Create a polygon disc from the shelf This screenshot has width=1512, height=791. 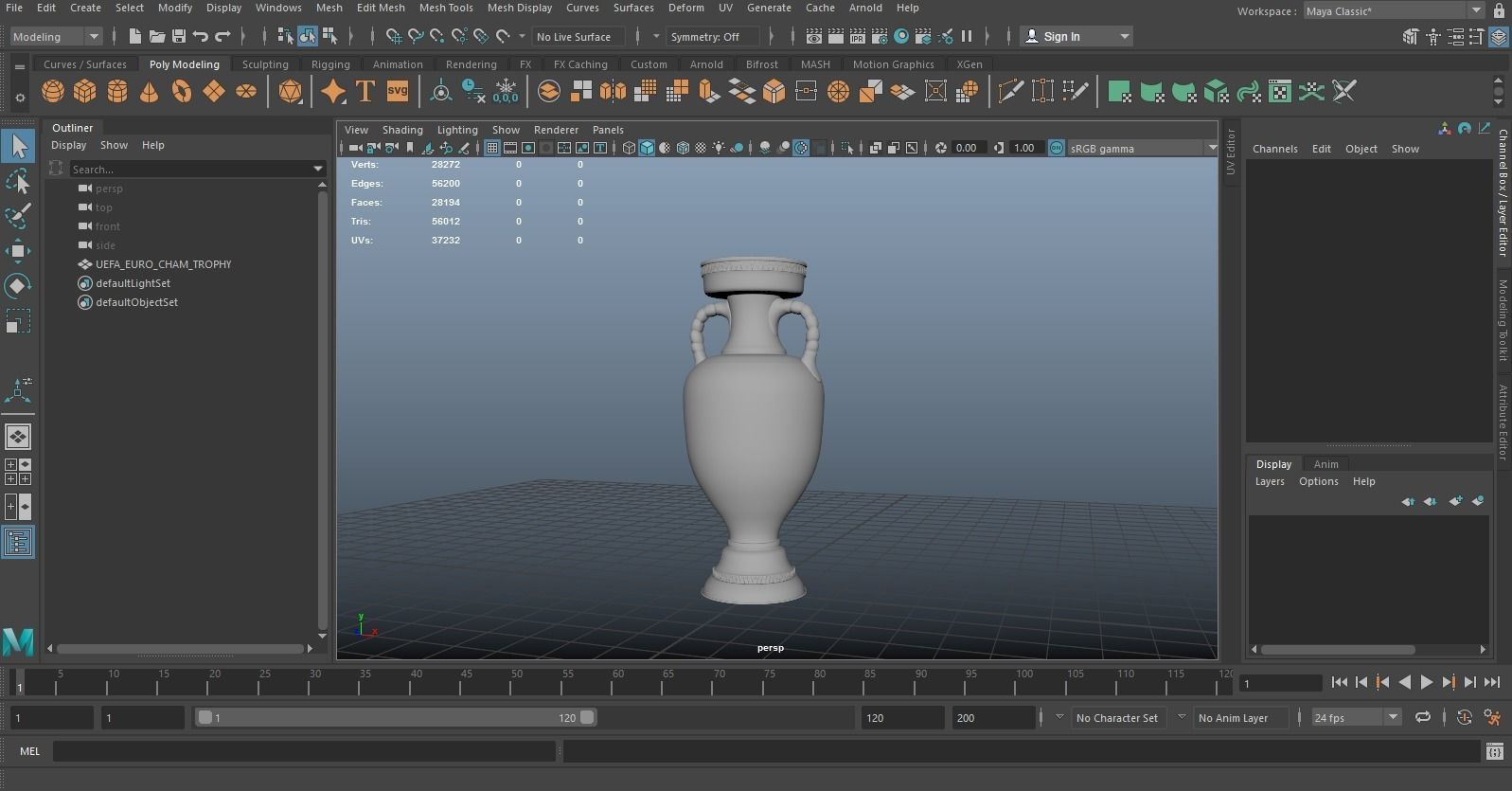coord(246,92)
